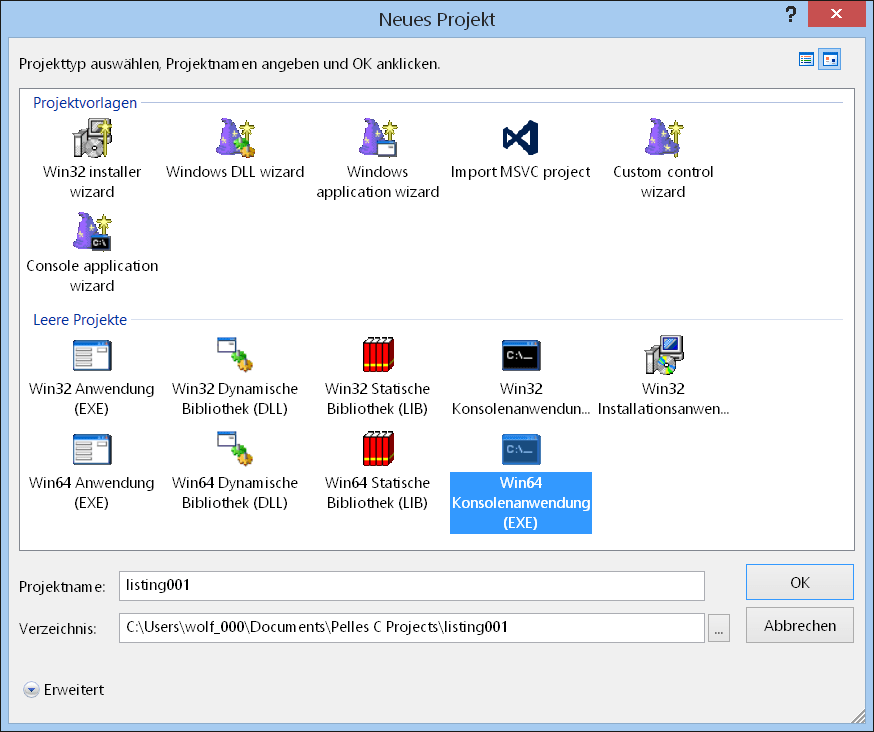
Task: Choose Win32 Installationsanwendung icon
Action: pos(664,355)
